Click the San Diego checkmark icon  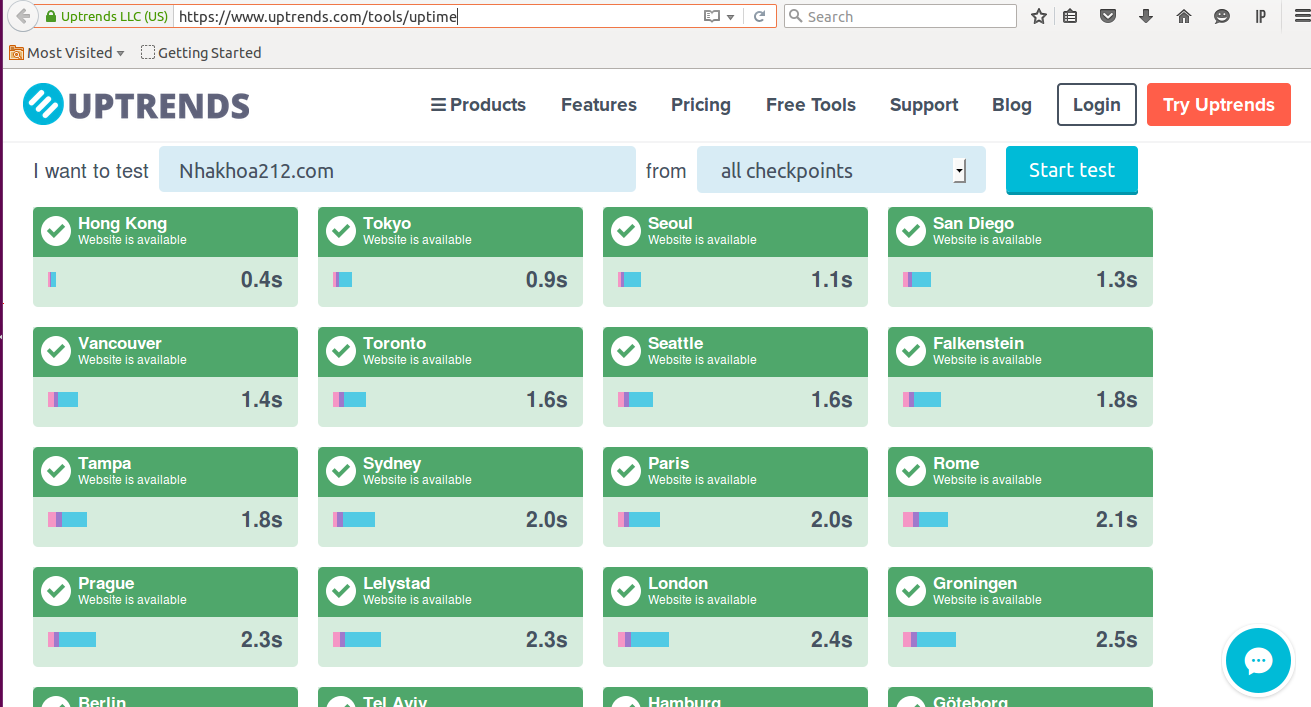(x=911, y=231)
